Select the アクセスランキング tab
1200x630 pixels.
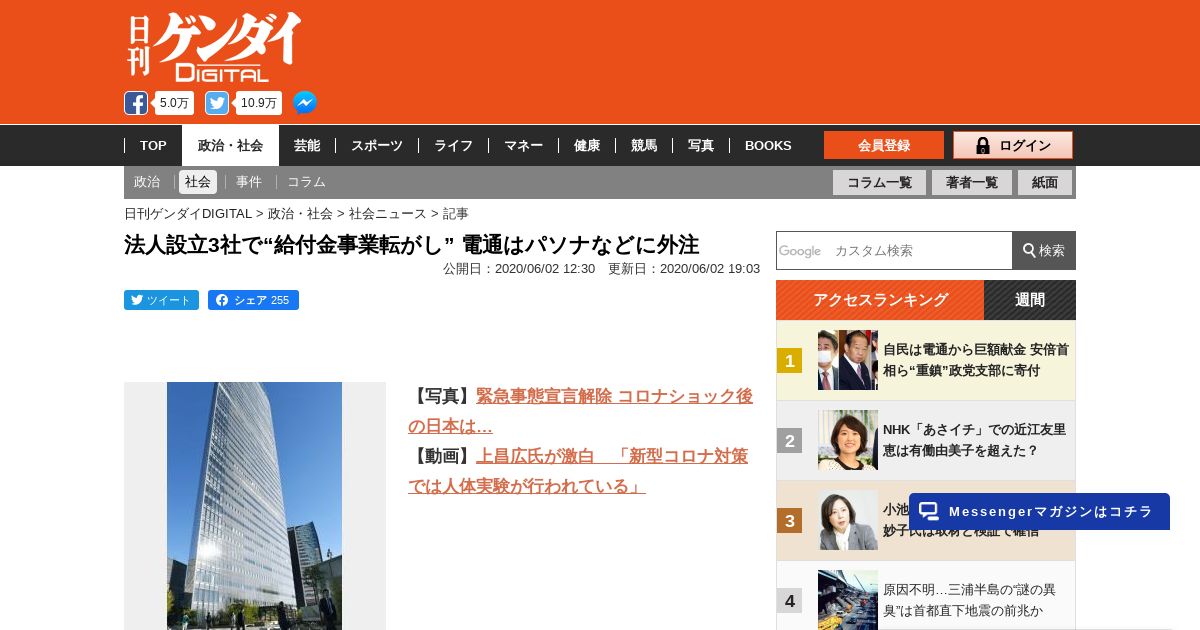(x=880, y=300)
